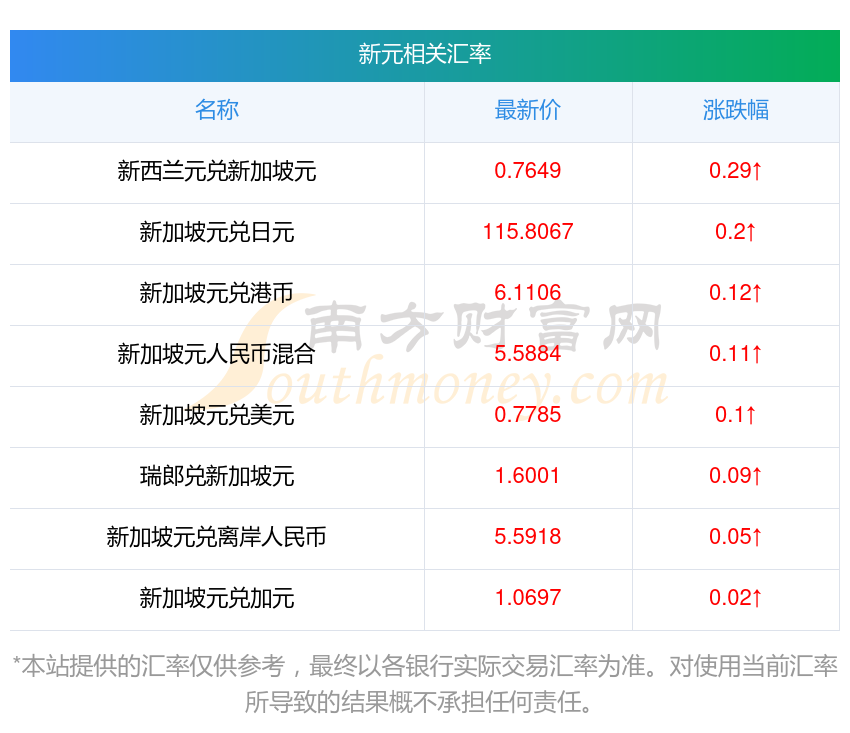The height and width of the screenshot is (733, 850).
Task: Click the change value 0.2↑
Action: click(x=736, y=232)
